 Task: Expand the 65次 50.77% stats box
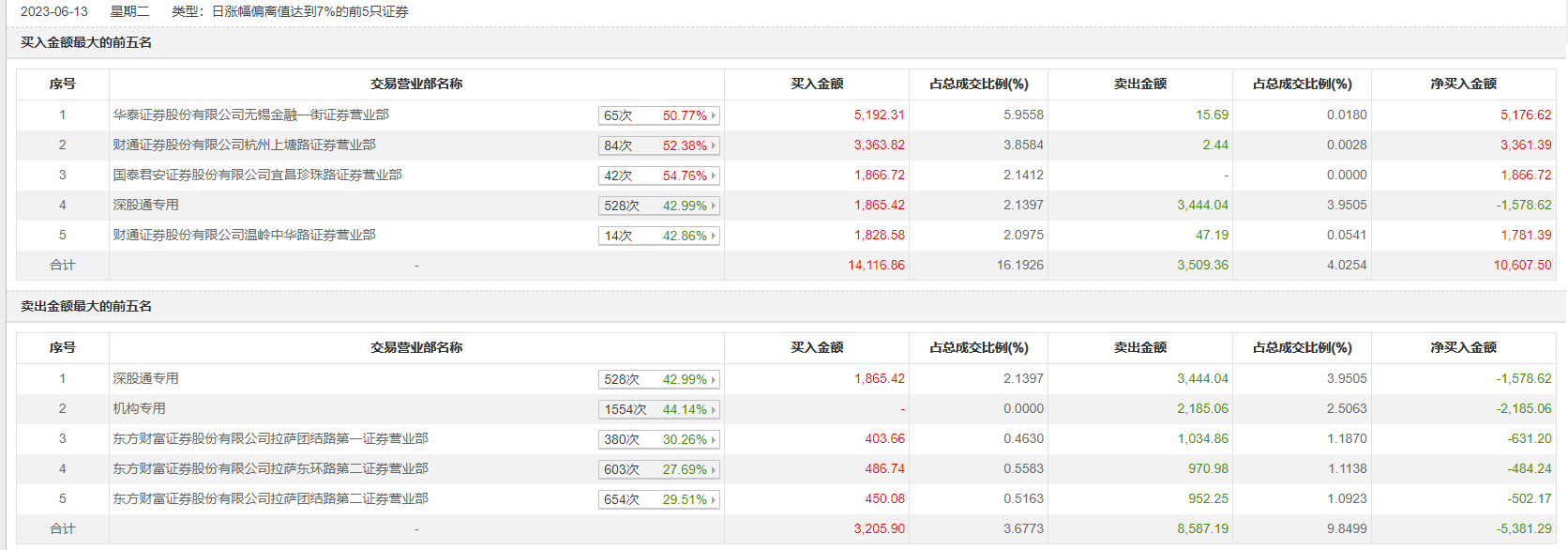click(x=658, y=115)
